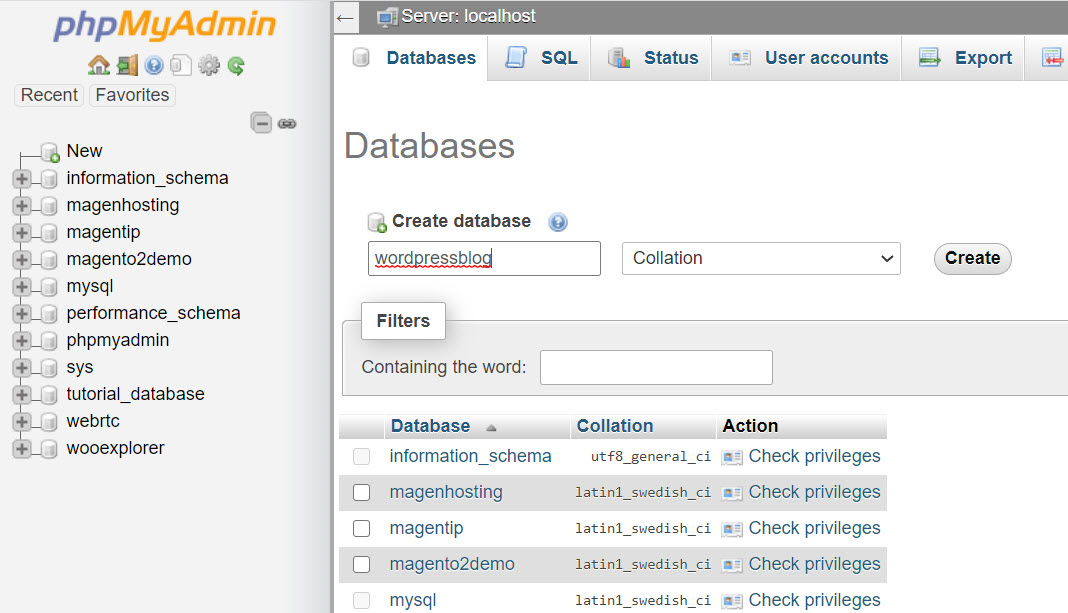Expand wooexplorer node in navigation tree
Image resolution: width=1068 pixels, height=613 pixels.
[22, 449]
